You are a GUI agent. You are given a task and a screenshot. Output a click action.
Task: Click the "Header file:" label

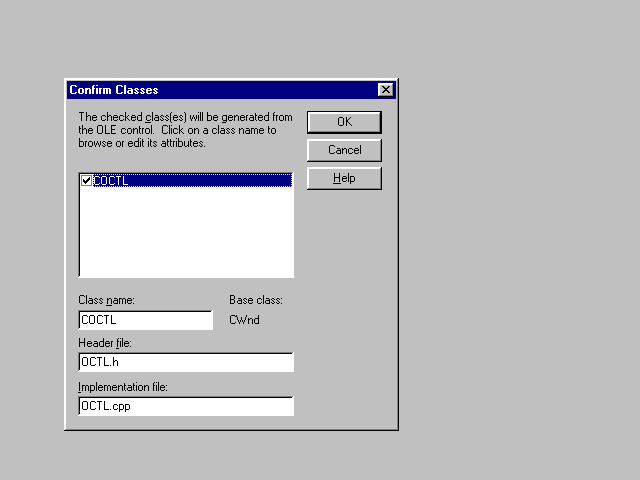pos(104,344)
